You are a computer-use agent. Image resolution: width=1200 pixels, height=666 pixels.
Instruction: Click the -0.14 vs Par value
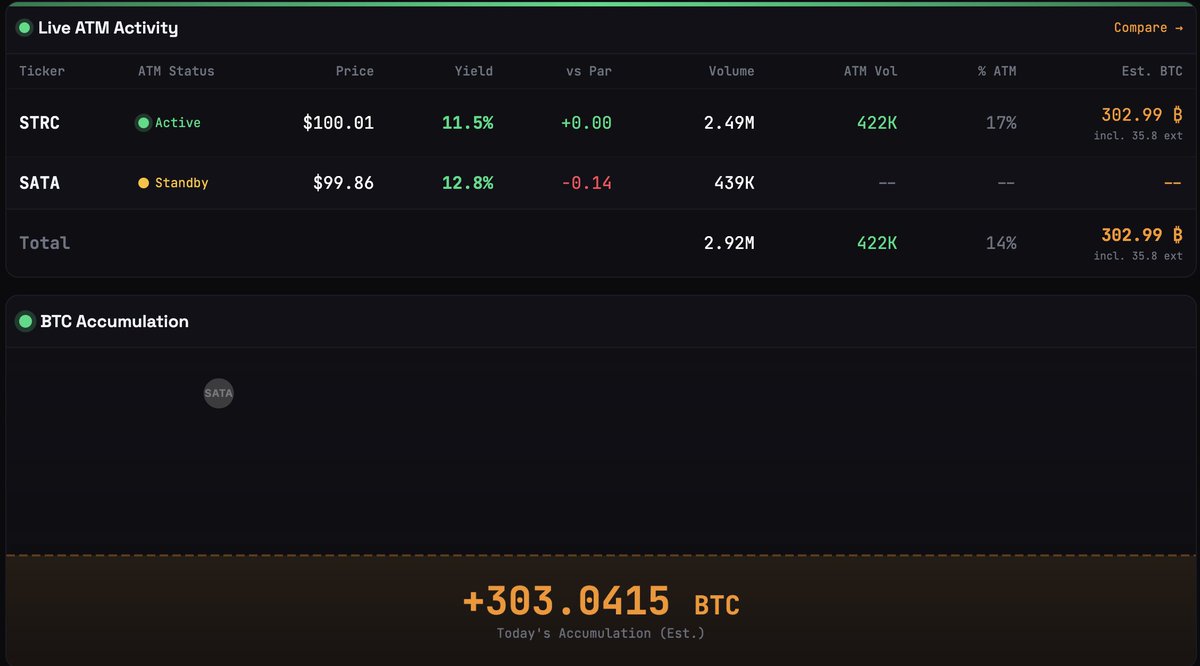pyautogui.click(x=586, y=183)
